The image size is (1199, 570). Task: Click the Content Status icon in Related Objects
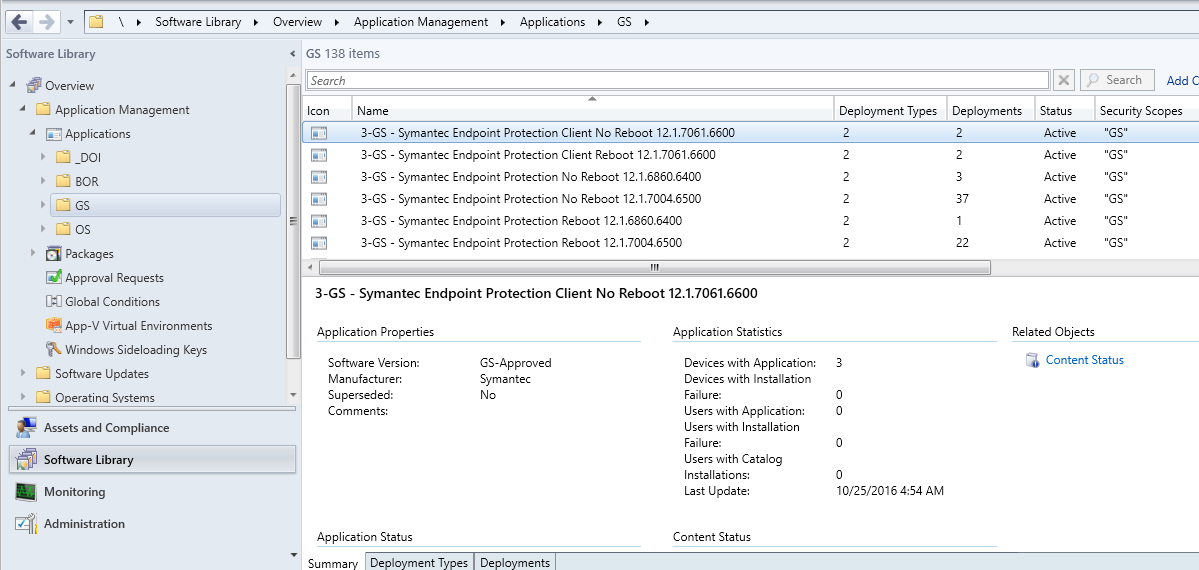[x=1033, y=360]
